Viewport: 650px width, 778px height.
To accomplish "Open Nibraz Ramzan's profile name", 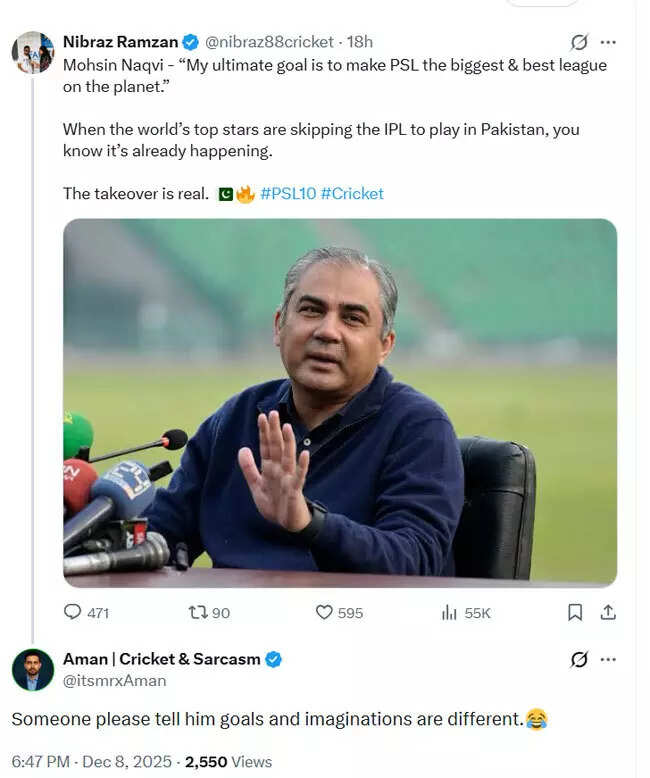I will [x=120, y=41].
